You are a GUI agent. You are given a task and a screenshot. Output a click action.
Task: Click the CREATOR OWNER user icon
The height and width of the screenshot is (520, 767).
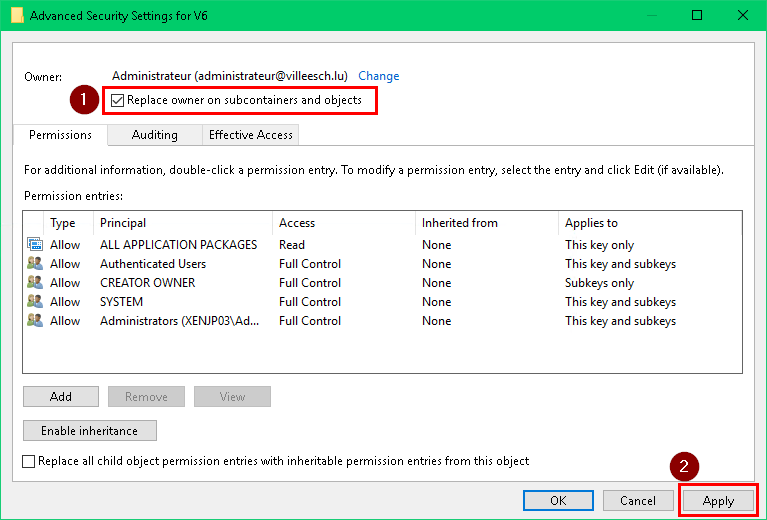pos(35,283)
